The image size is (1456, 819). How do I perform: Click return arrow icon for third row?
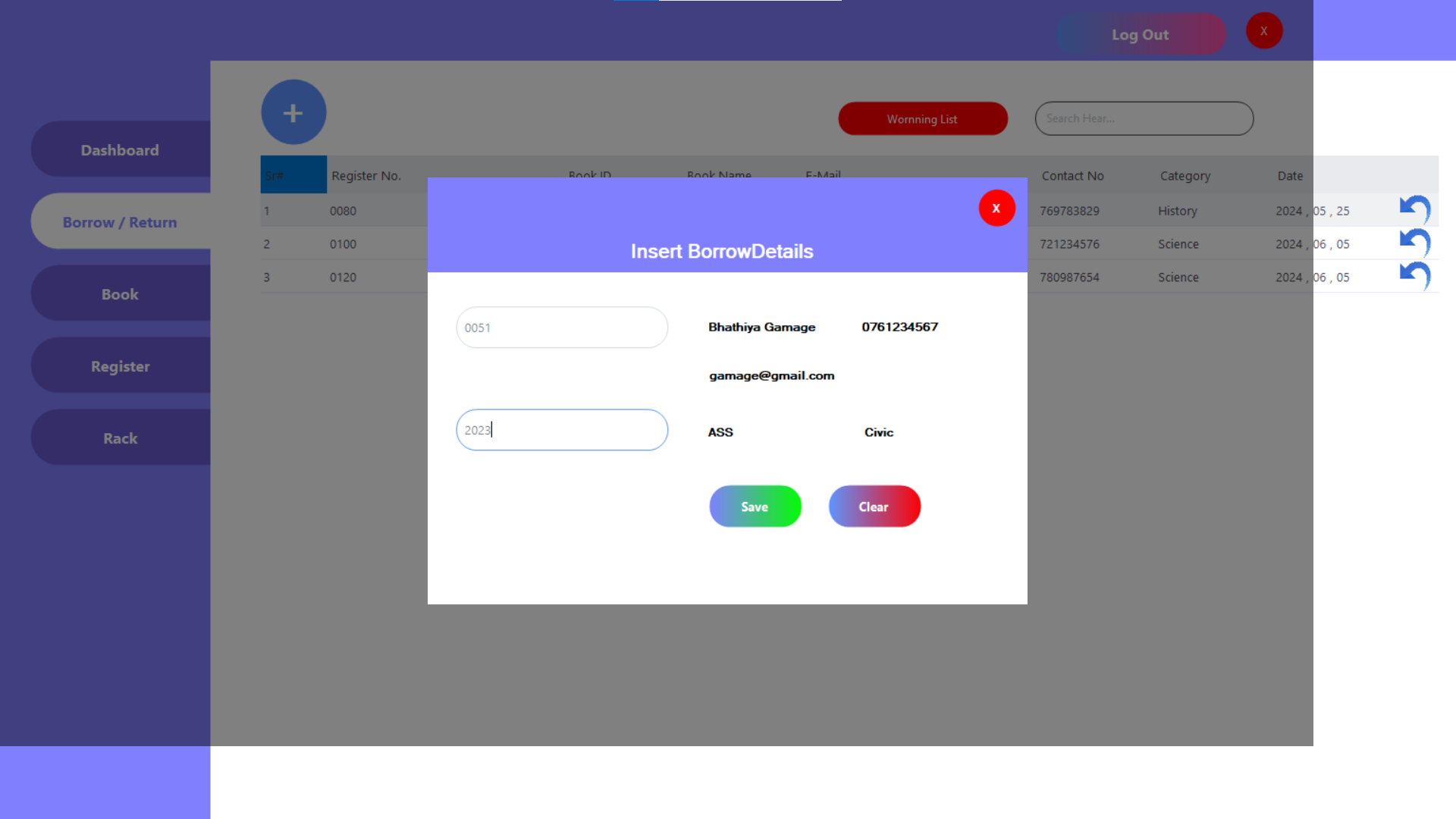click(1414, 276)
